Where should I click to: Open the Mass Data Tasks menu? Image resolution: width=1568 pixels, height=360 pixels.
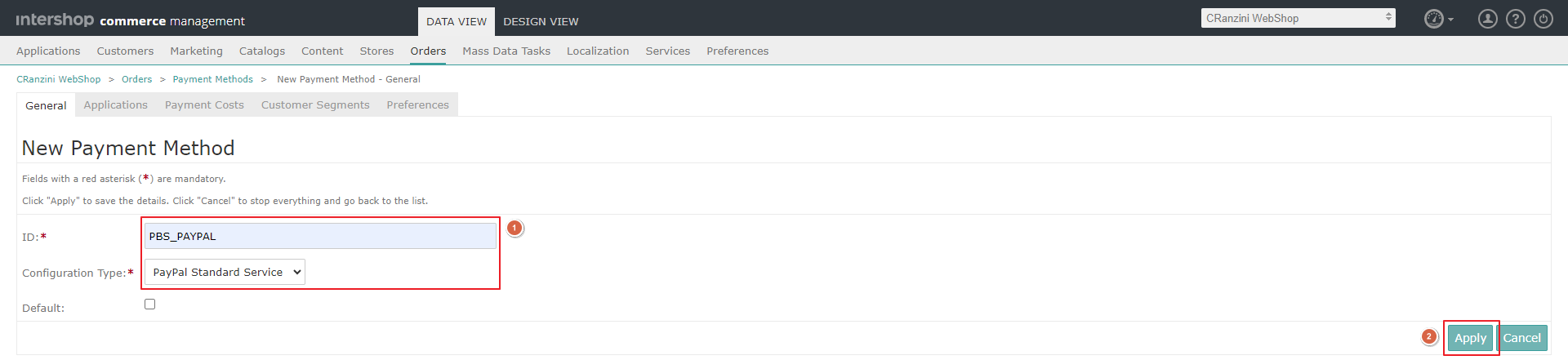(506, 51)
